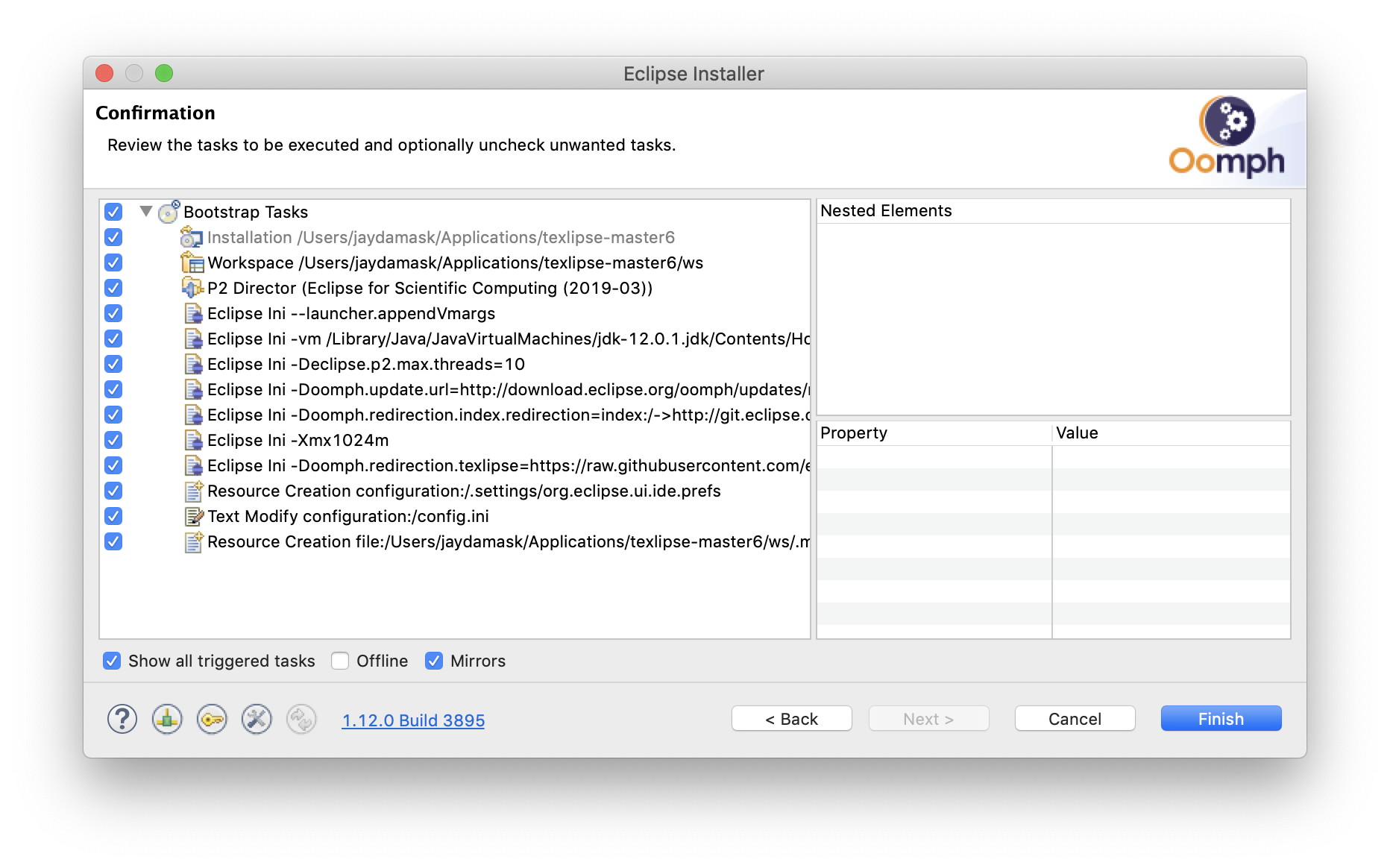Image resolution: width=1390 pixels, height=868 pixels.
Task: Open the network proxy tools icon
Action: (x=257, y=720)
